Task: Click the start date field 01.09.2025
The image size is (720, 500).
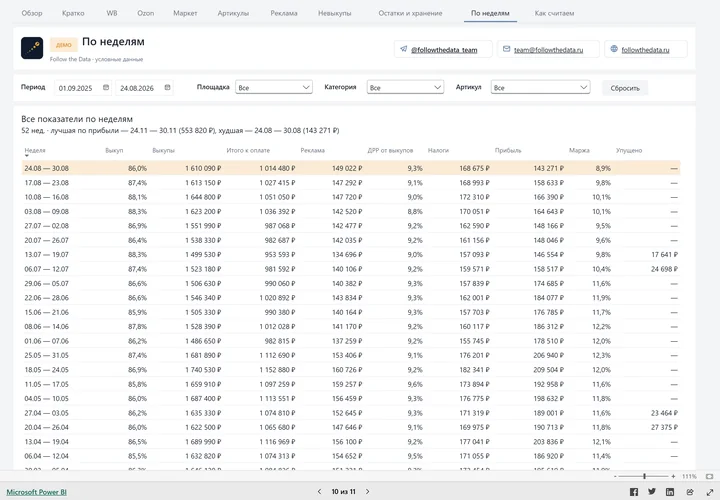Action: click(x=83, y=88)
